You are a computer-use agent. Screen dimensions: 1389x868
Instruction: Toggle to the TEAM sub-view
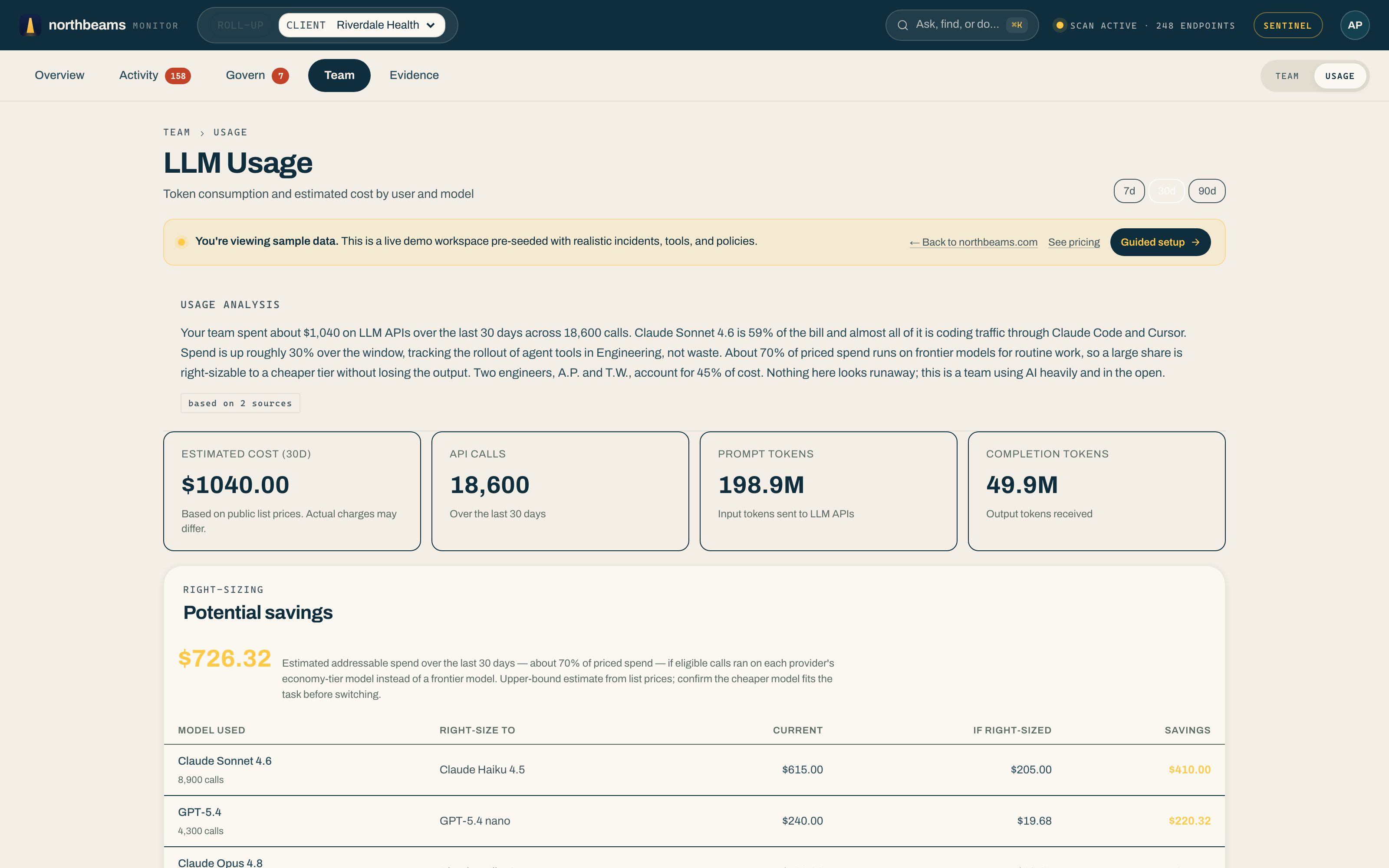1287,76
